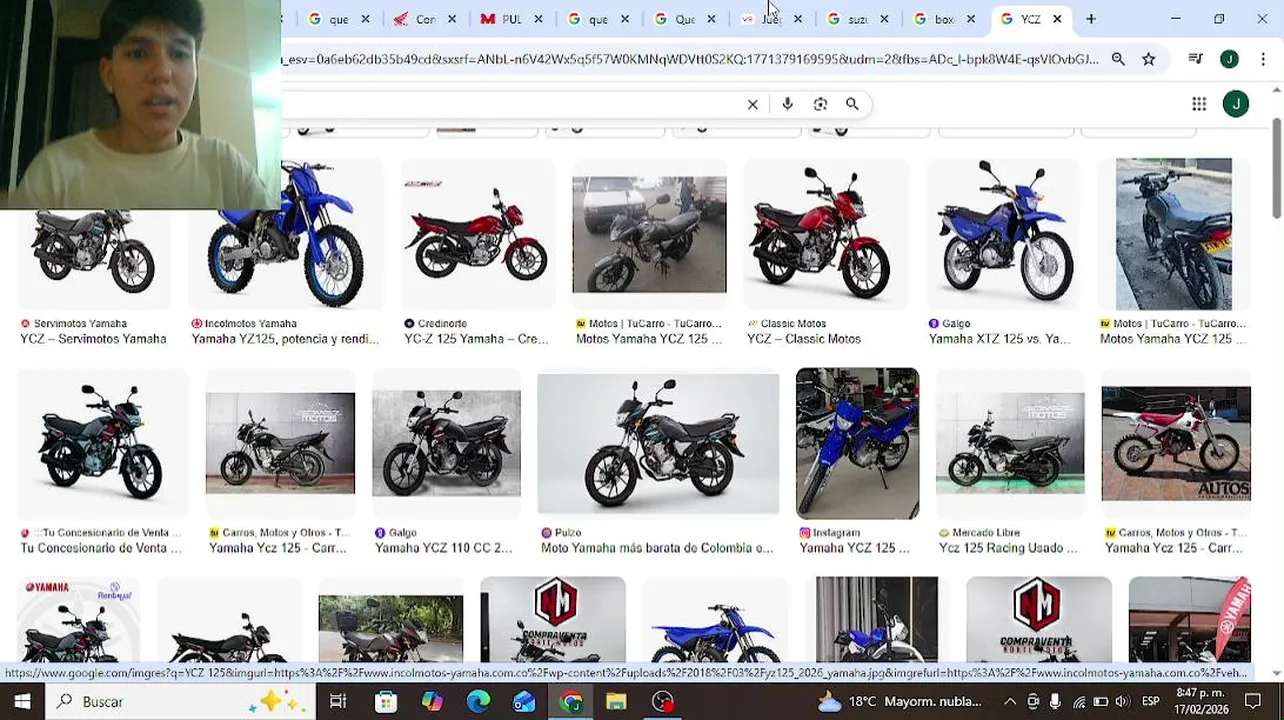Click the Windows Buscar search box
Viewport: 1284px width, 720px height.
coord(180,701)
